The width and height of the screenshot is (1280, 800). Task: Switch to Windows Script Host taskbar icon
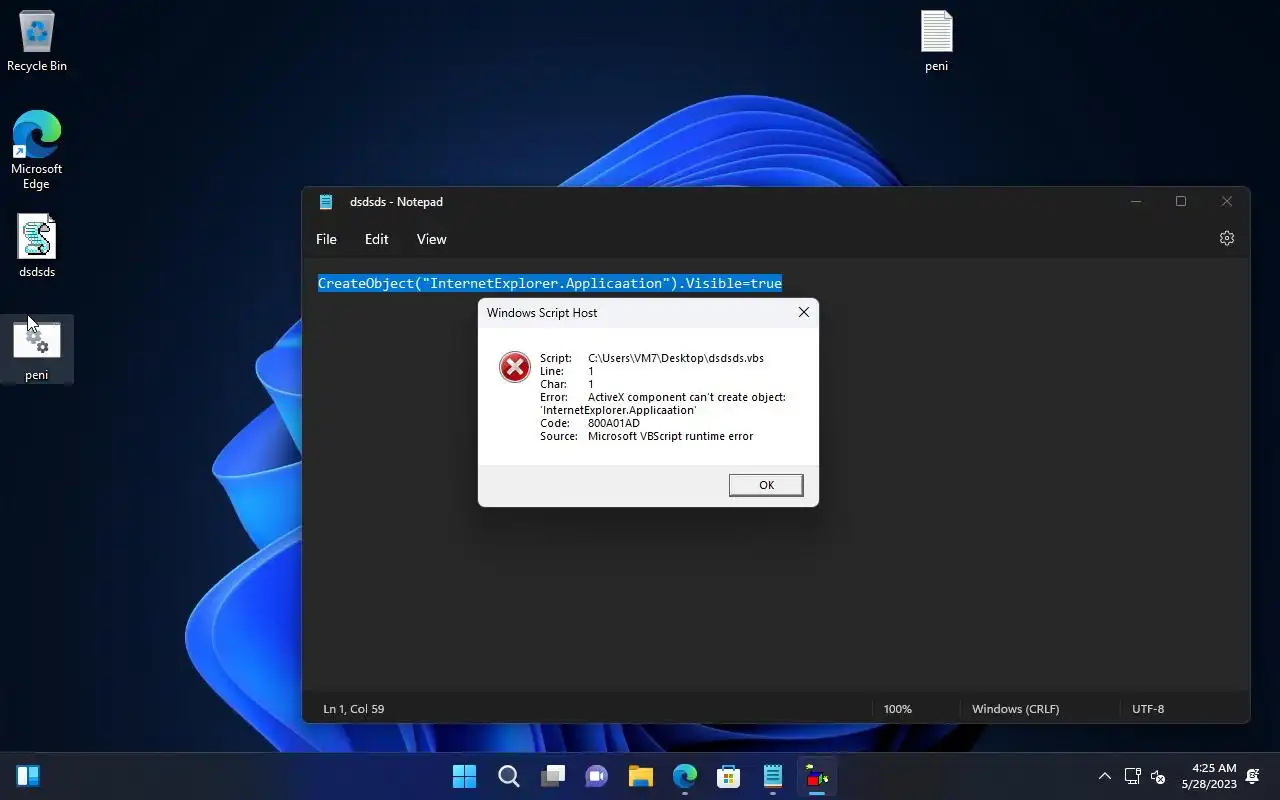pos(817,776)
